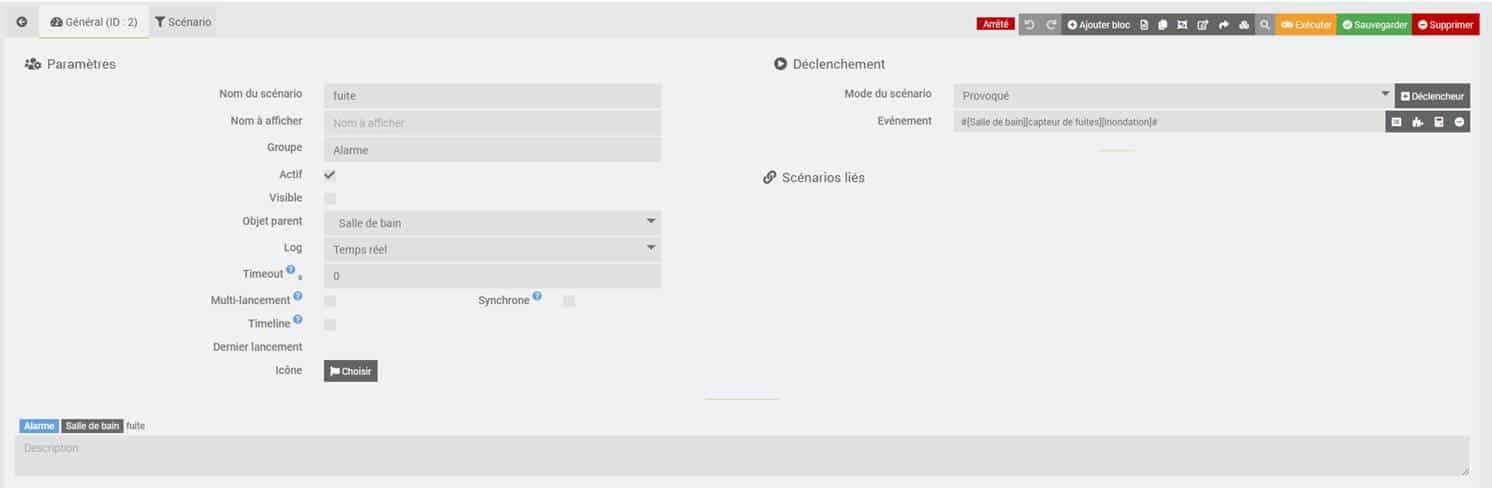
Task: Click the calculator icon for Evénement
Action: (1439, 122)
